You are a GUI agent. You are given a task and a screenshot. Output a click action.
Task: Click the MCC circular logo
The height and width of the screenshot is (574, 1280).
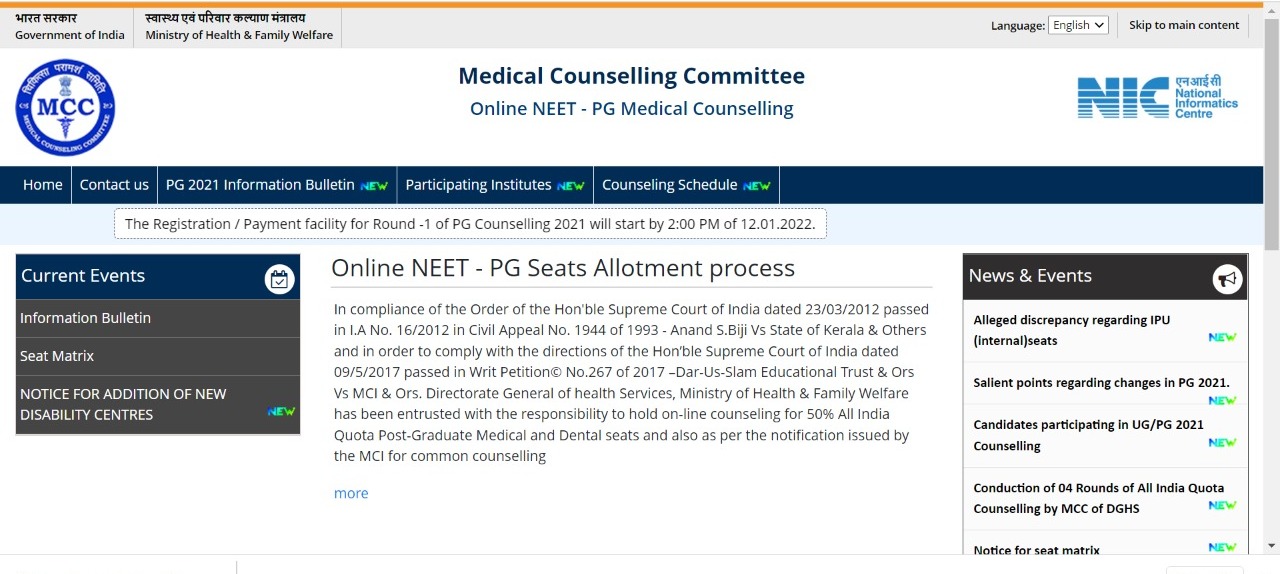tap(65, 107)
